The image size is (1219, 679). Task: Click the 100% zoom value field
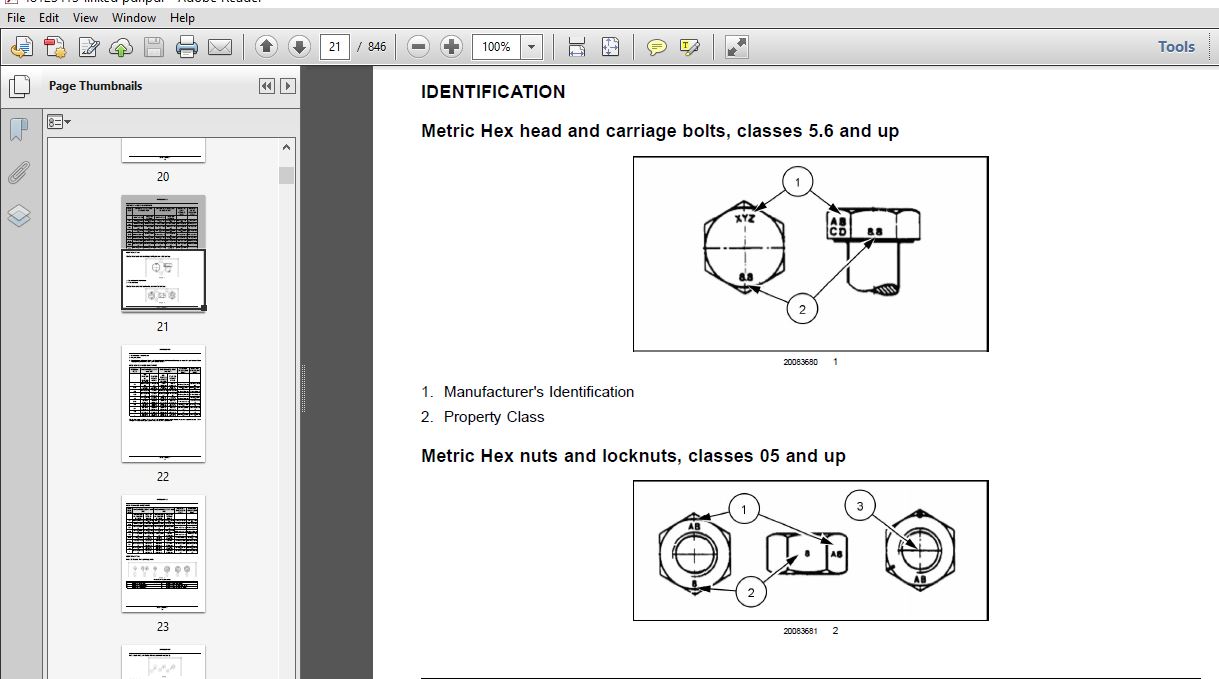coord(496,47)
